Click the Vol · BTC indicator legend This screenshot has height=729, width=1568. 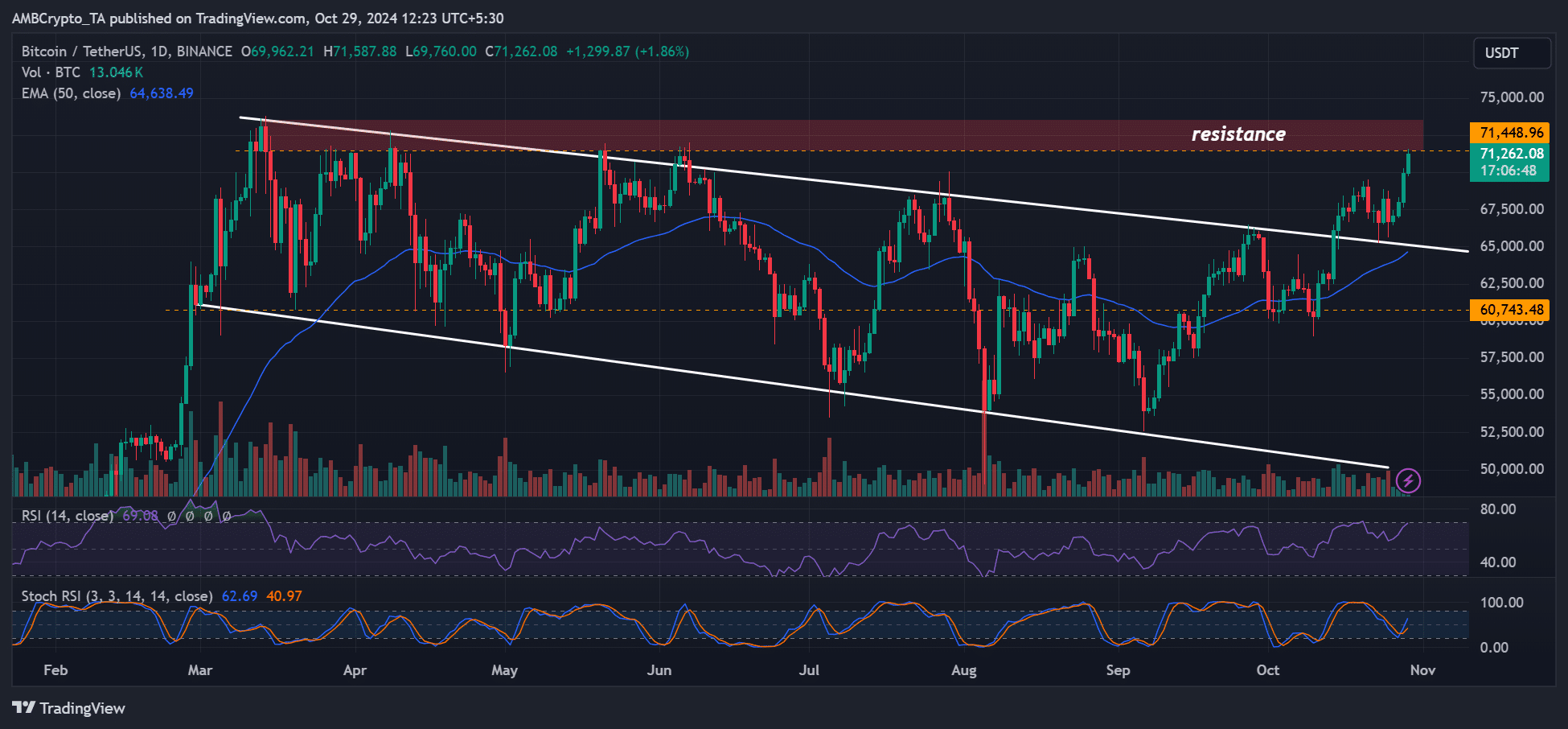pos(51,72)
